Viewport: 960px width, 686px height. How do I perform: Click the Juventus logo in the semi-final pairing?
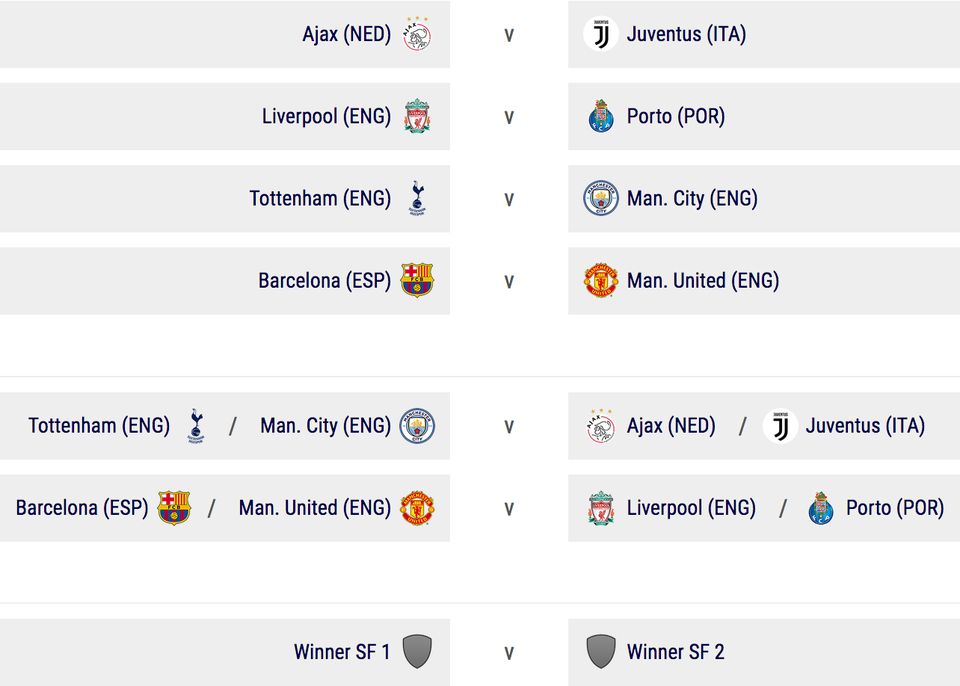[780, 426]
